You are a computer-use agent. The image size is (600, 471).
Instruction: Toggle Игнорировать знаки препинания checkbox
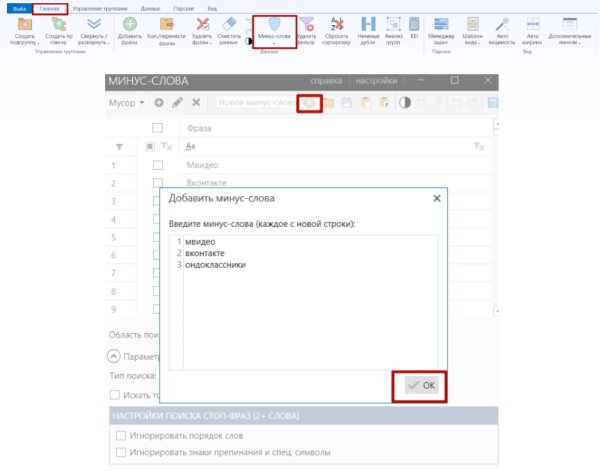click(121, 452)
